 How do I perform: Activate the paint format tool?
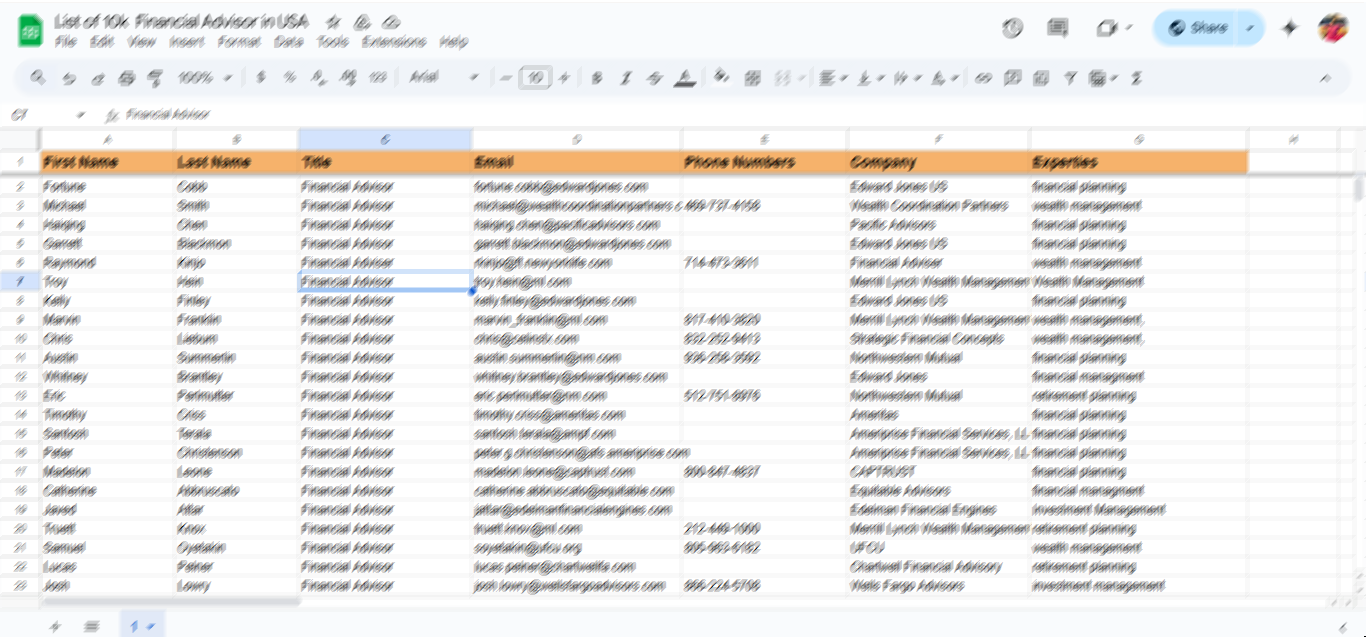pyautogui.click(x=155, y=78)
